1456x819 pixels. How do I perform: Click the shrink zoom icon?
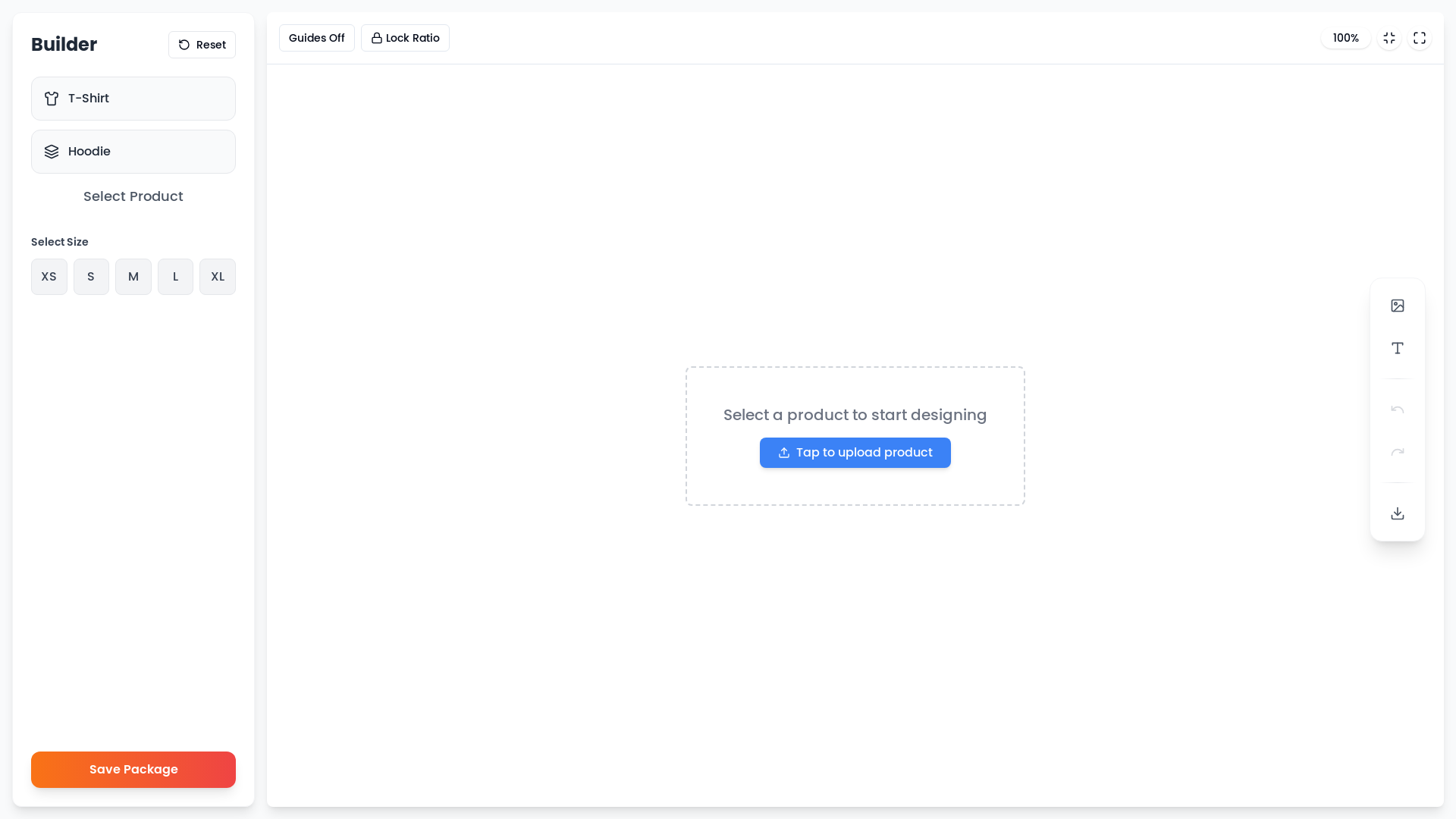(x=1389, y=38)
